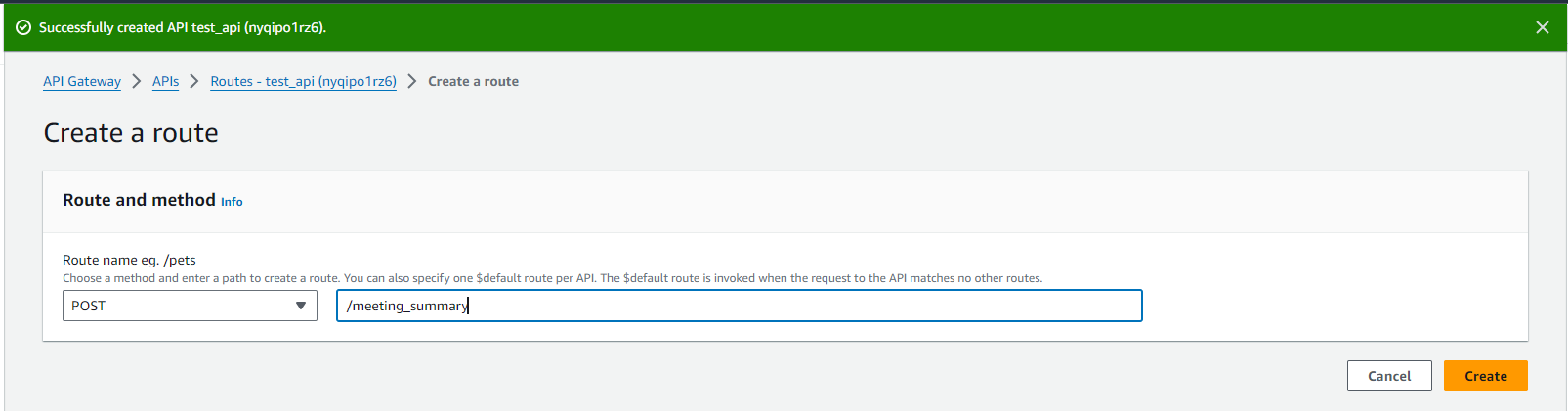Go to the APIs breadcrumb link

point(165,81)
